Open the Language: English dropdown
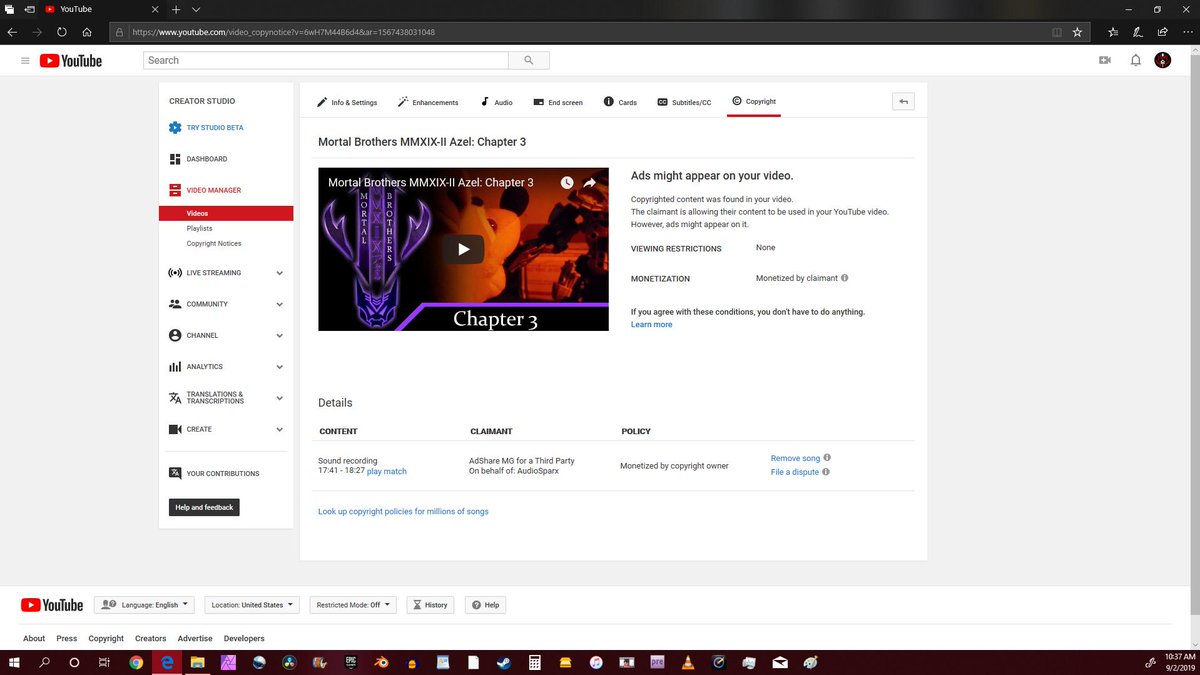 [x=145, y=605]
